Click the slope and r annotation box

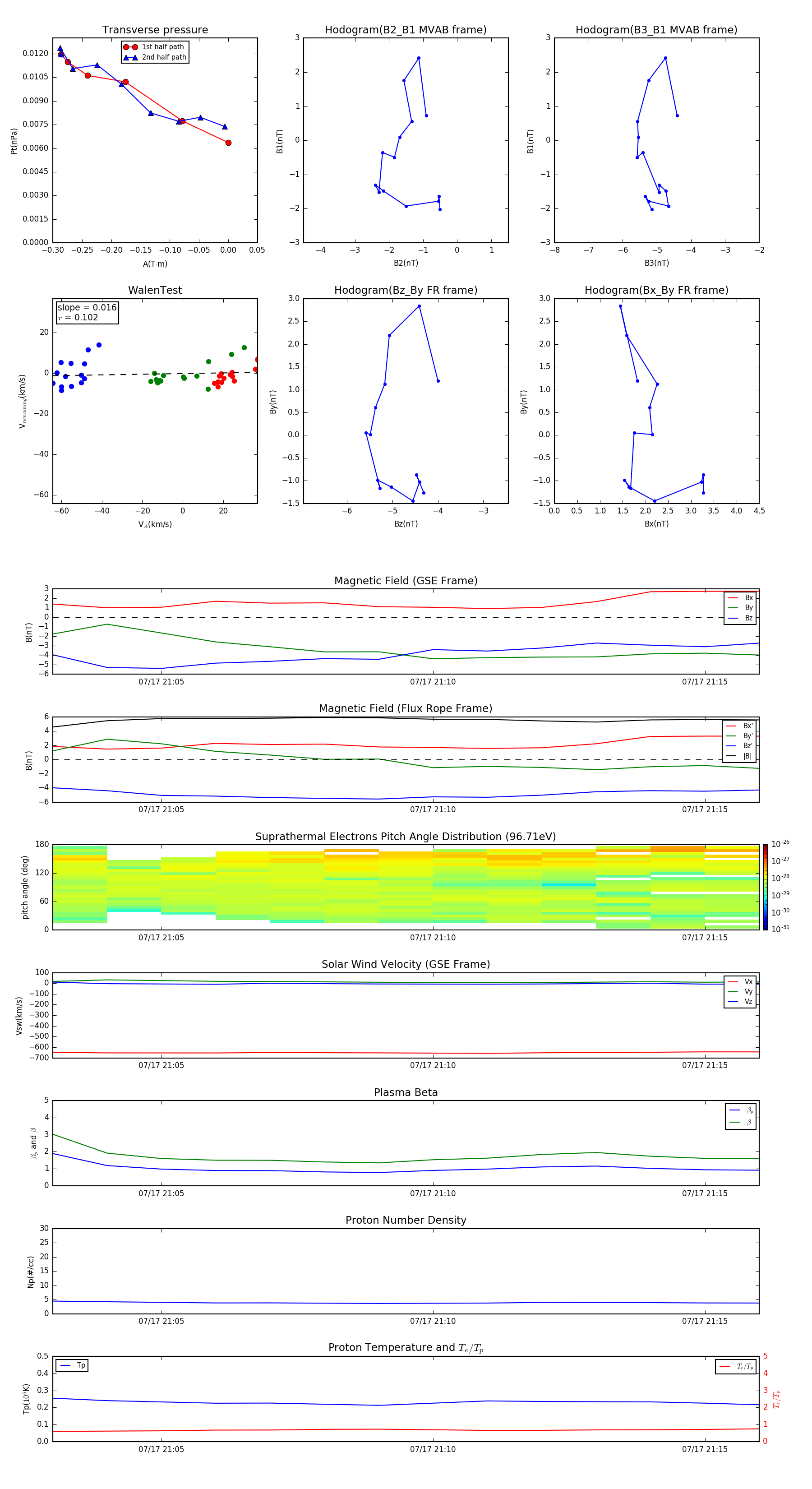pyautogui.click(x=87, y=313)
